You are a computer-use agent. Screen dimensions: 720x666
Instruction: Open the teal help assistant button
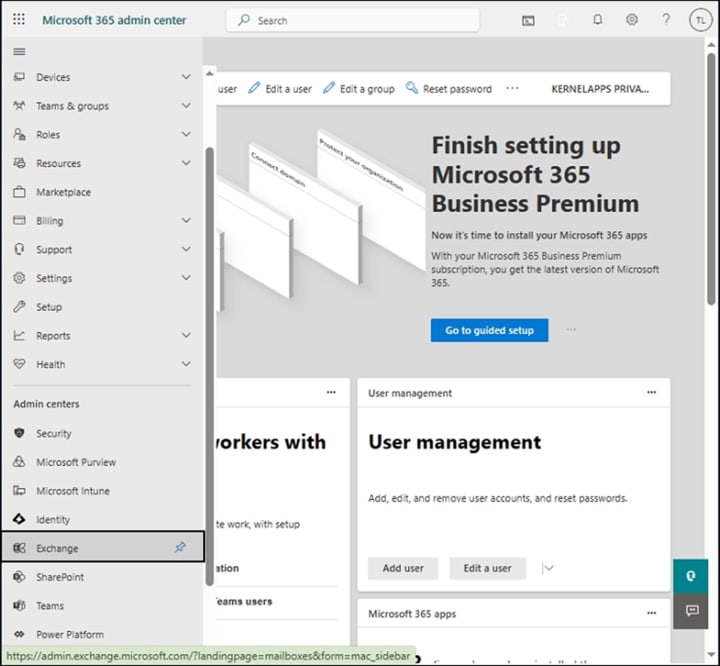(x=691, y=576)
